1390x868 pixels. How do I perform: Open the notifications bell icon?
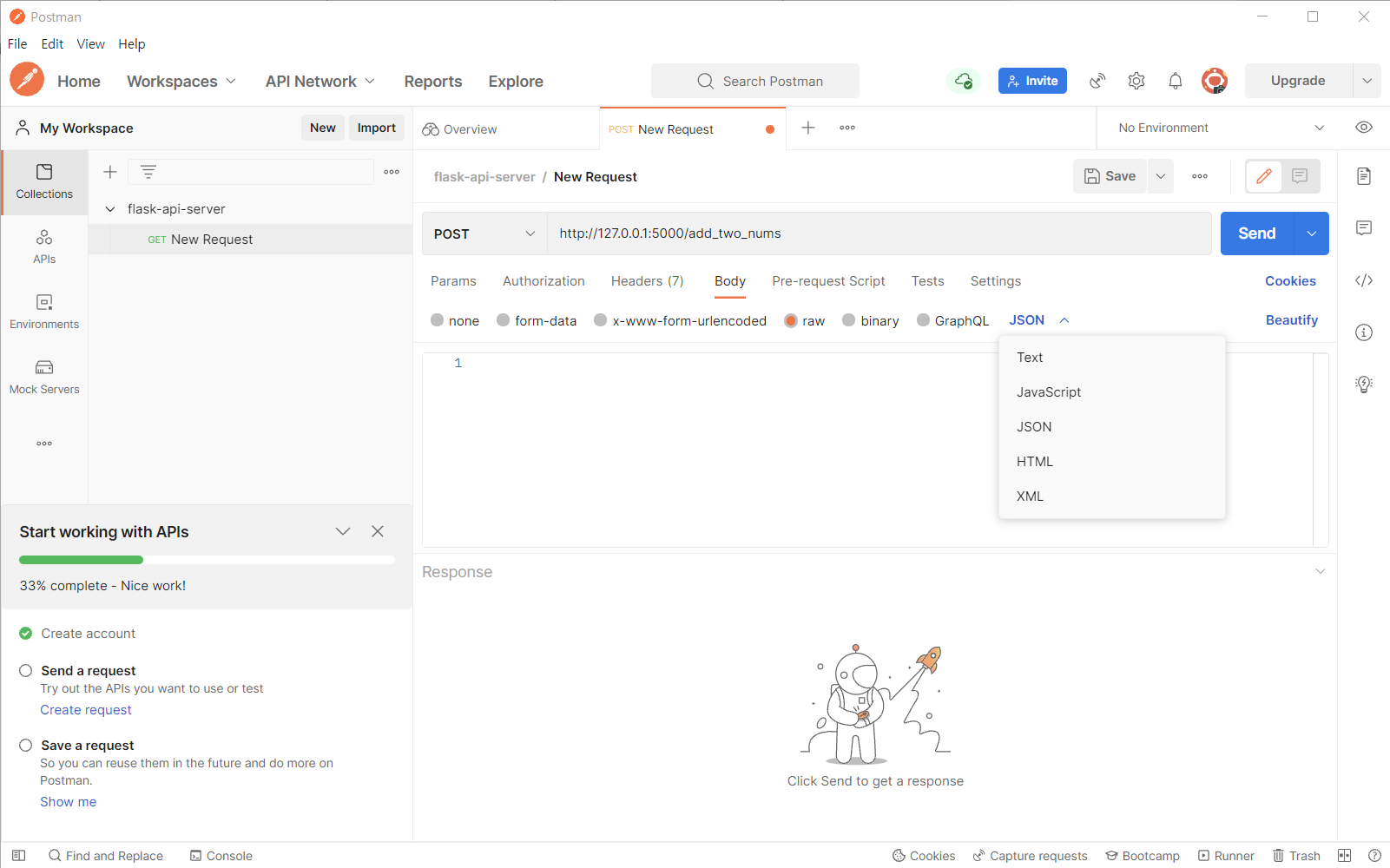pos(1176,81)
